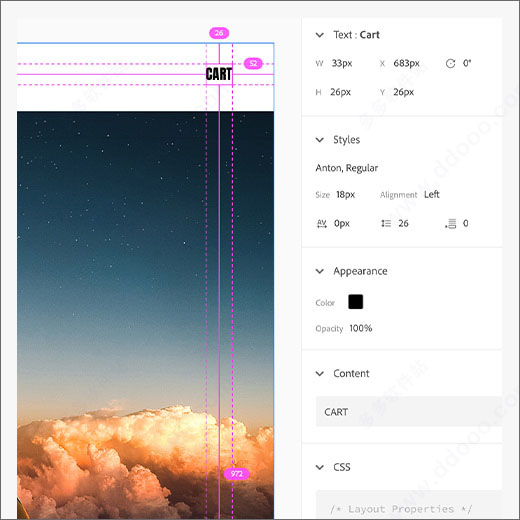This screenshot has width=520, height=520.
Task: Click the paragraph spacing value 0
Action: (x=466, y=223)
